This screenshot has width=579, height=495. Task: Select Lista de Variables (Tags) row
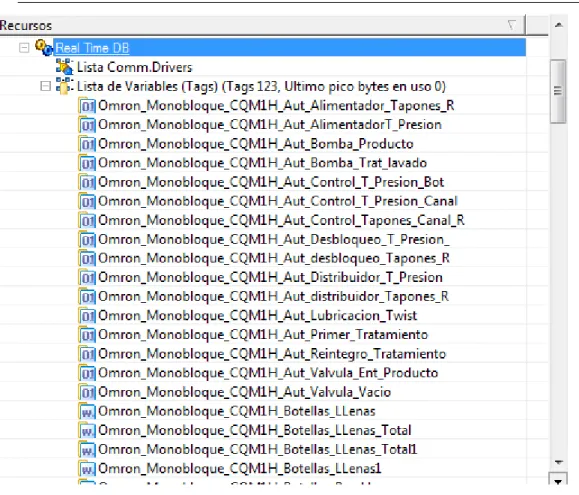pyautogui.click(x=261, y=86)
